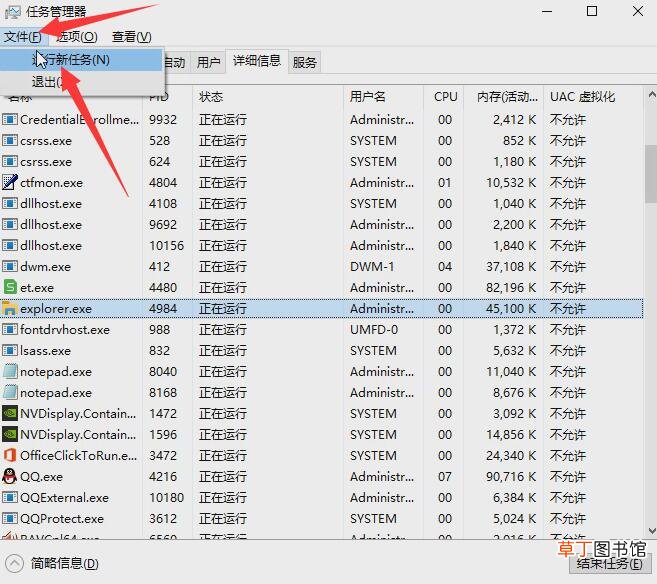Click the fontdrvhost.exe process icon
657x584 pixels.
[10, 330]
